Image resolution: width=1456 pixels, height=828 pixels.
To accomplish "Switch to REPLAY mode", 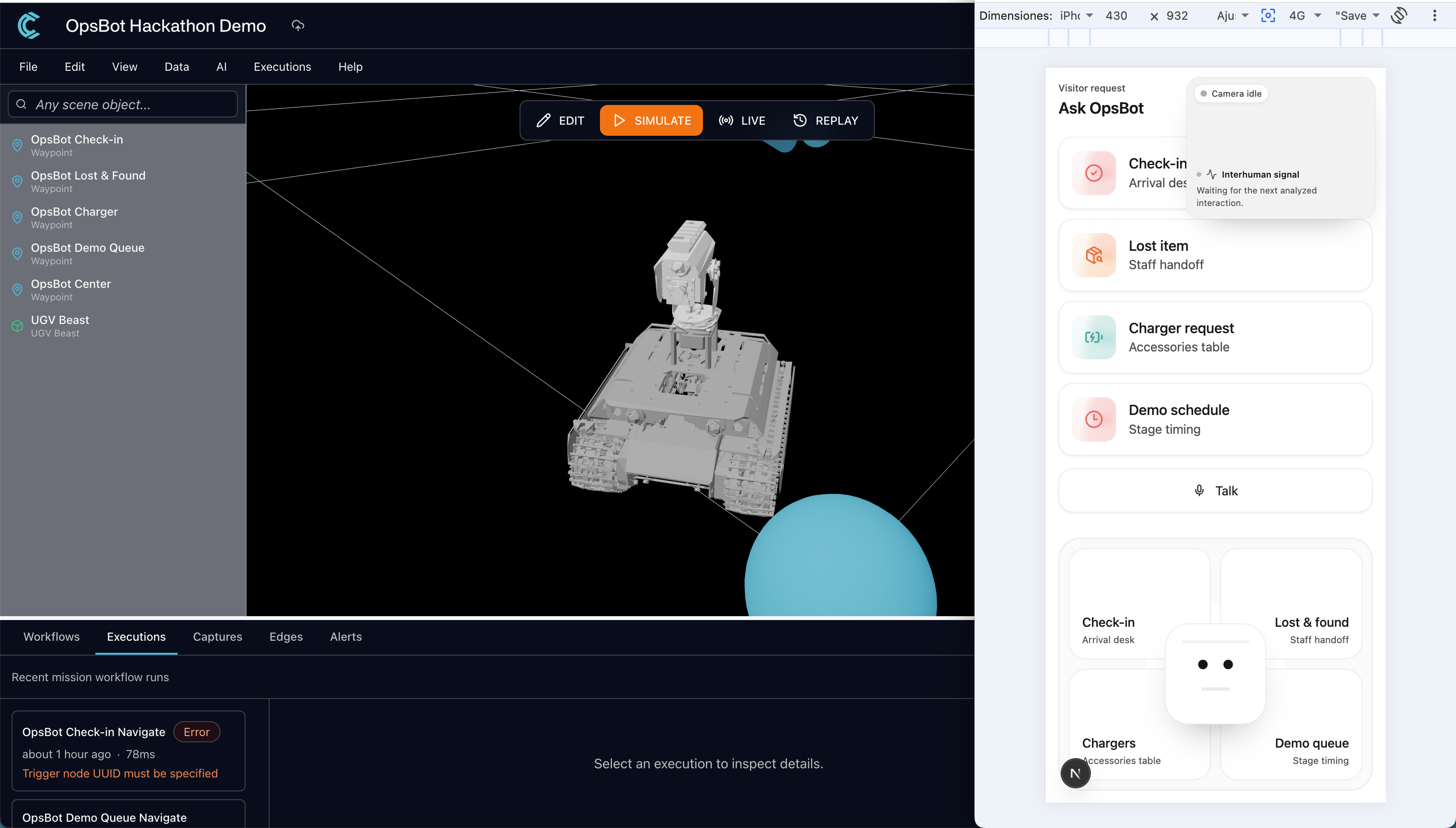I will [826, 120].
